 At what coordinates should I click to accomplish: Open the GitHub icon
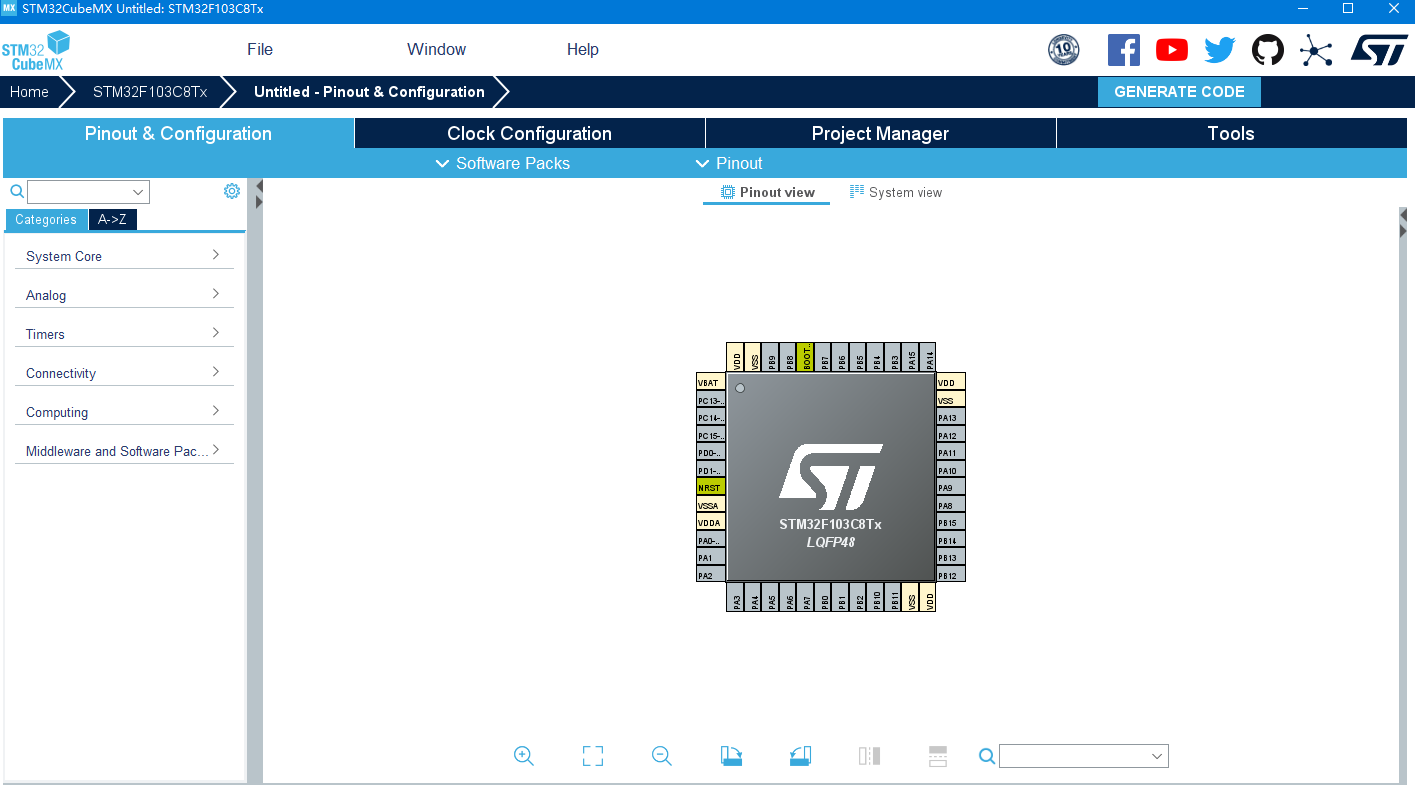coord(1267,50)
